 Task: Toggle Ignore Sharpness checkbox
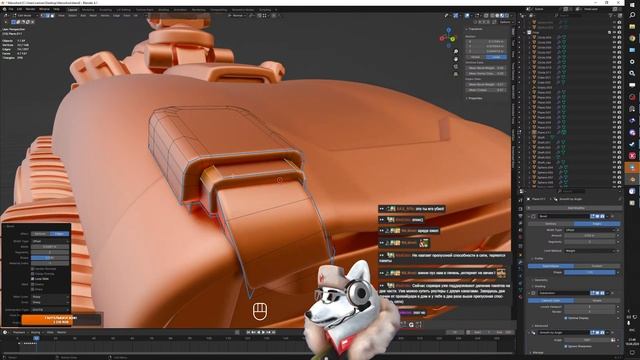click(566, 346)
